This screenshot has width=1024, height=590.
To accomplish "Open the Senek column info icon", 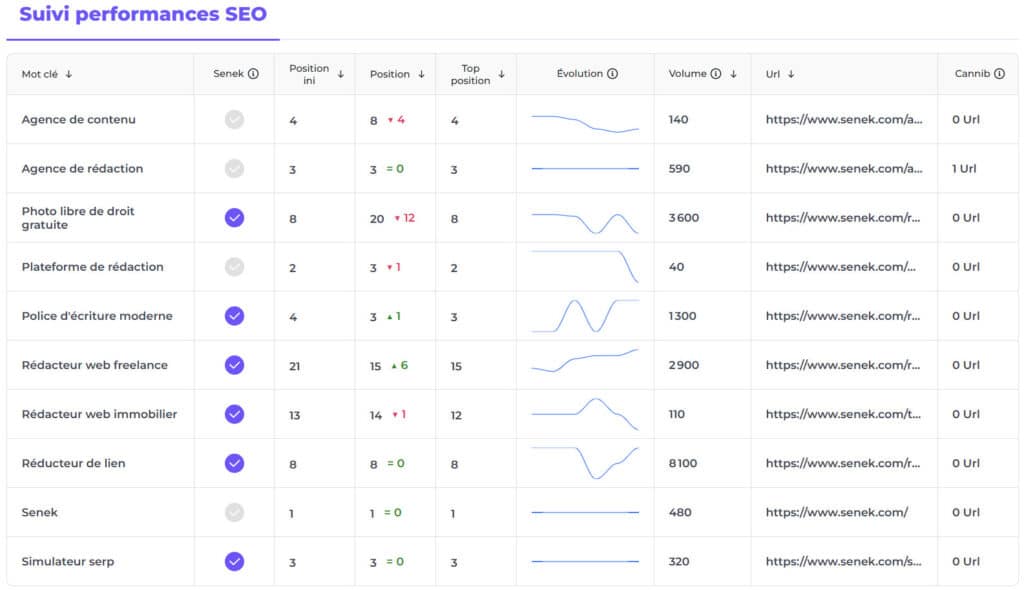I will click(253, 74).
